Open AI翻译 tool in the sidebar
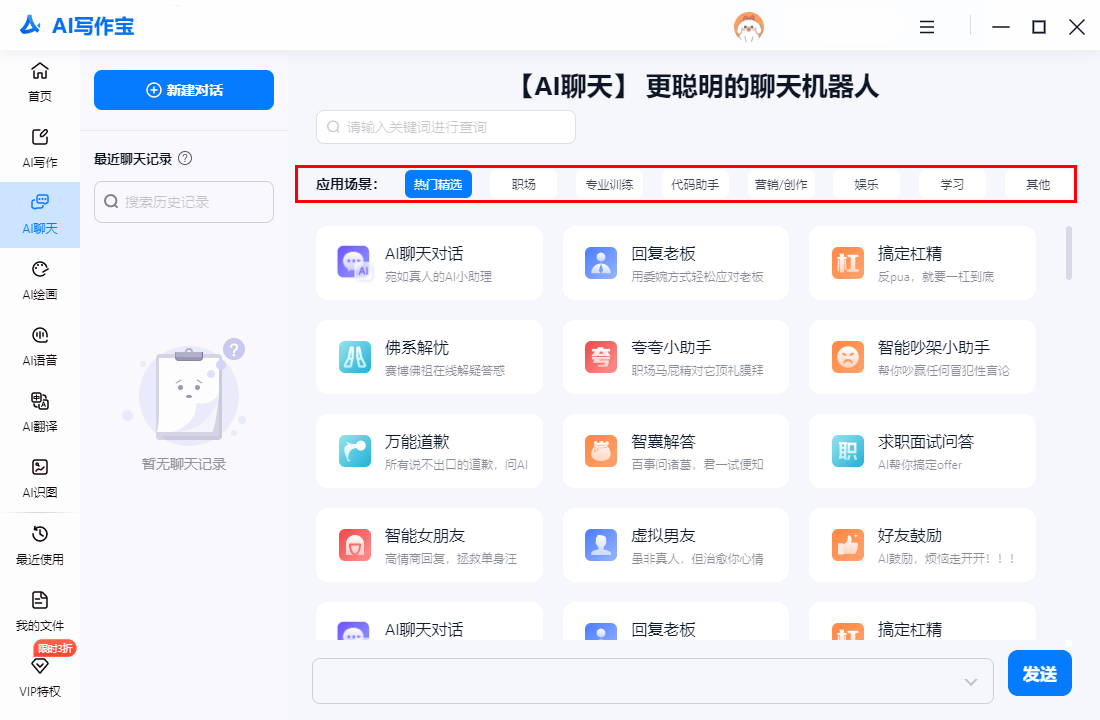1100x720 pixels. click(x=40, y=412)
